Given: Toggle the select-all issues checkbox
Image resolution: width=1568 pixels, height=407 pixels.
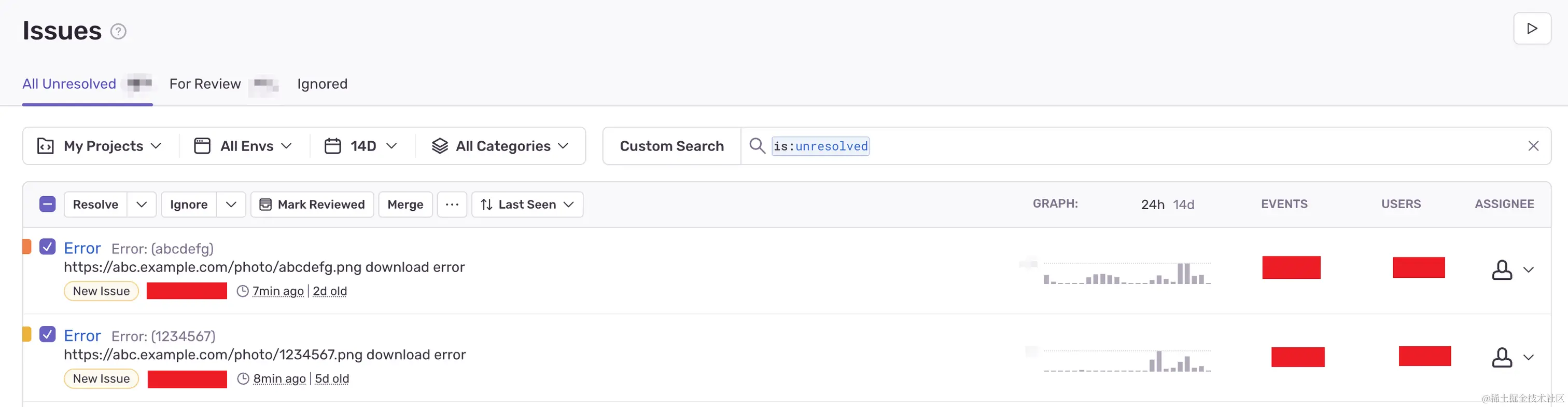Looking at the screenshot, I should click(48, 204).
